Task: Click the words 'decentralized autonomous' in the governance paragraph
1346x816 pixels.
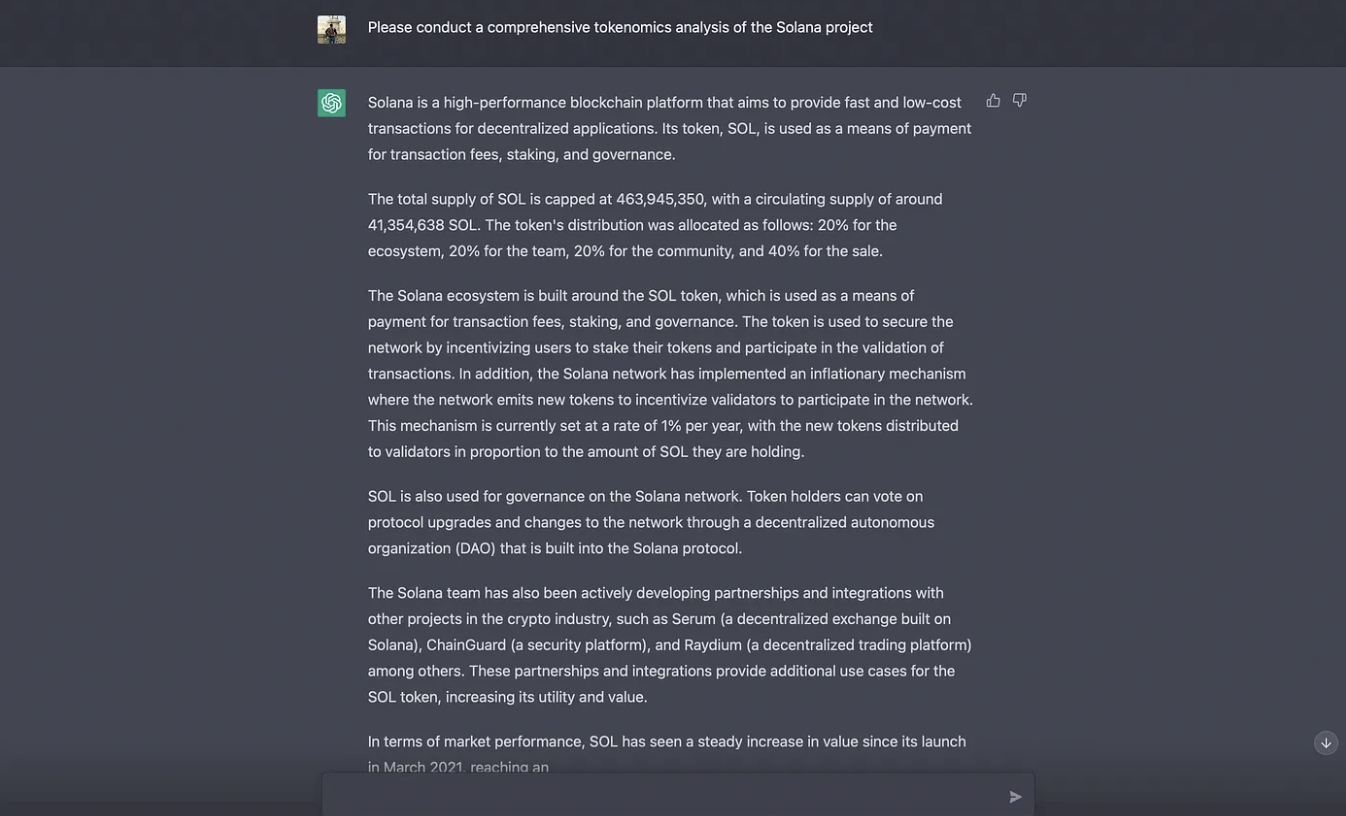Action: (845, 522)
